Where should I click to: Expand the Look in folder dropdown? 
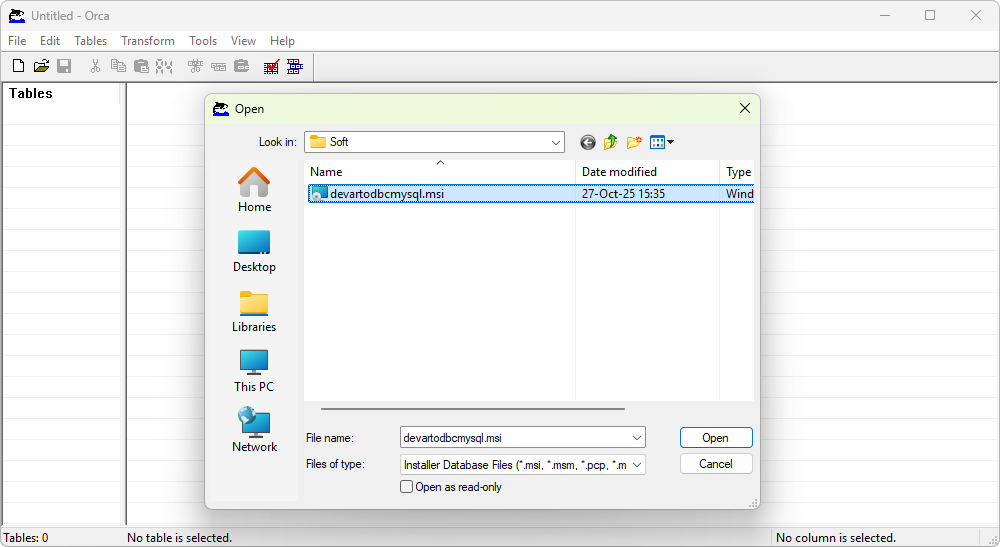pyautogui.click(x=555, y=142)
